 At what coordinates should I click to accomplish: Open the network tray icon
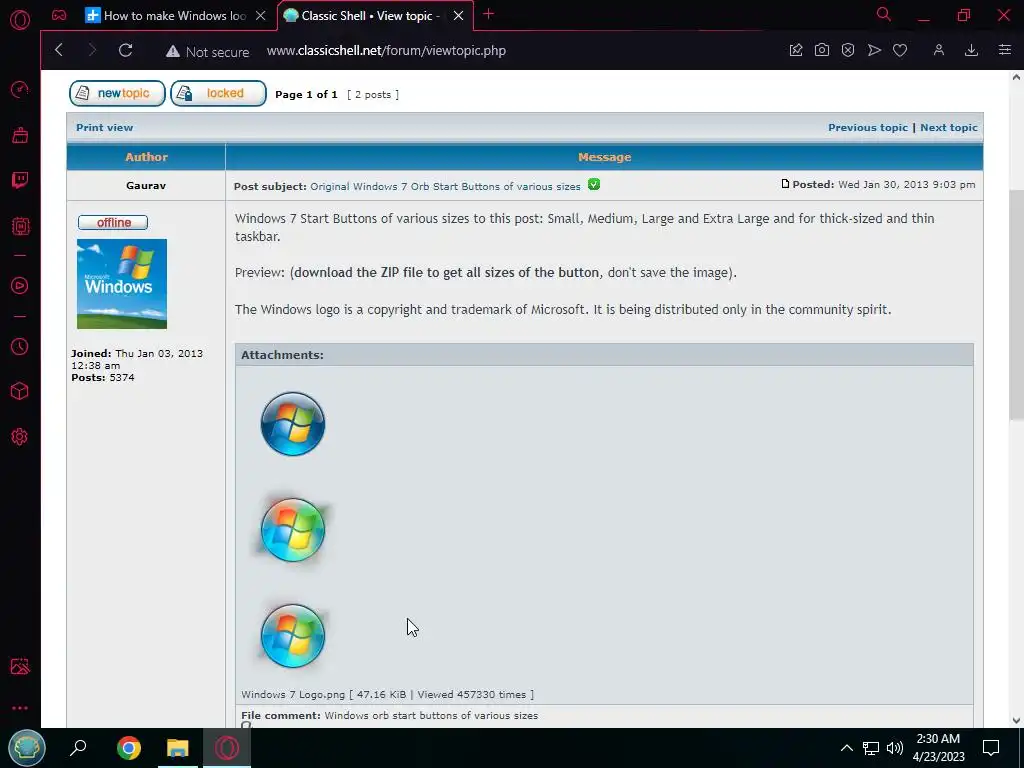click(871, 748)
